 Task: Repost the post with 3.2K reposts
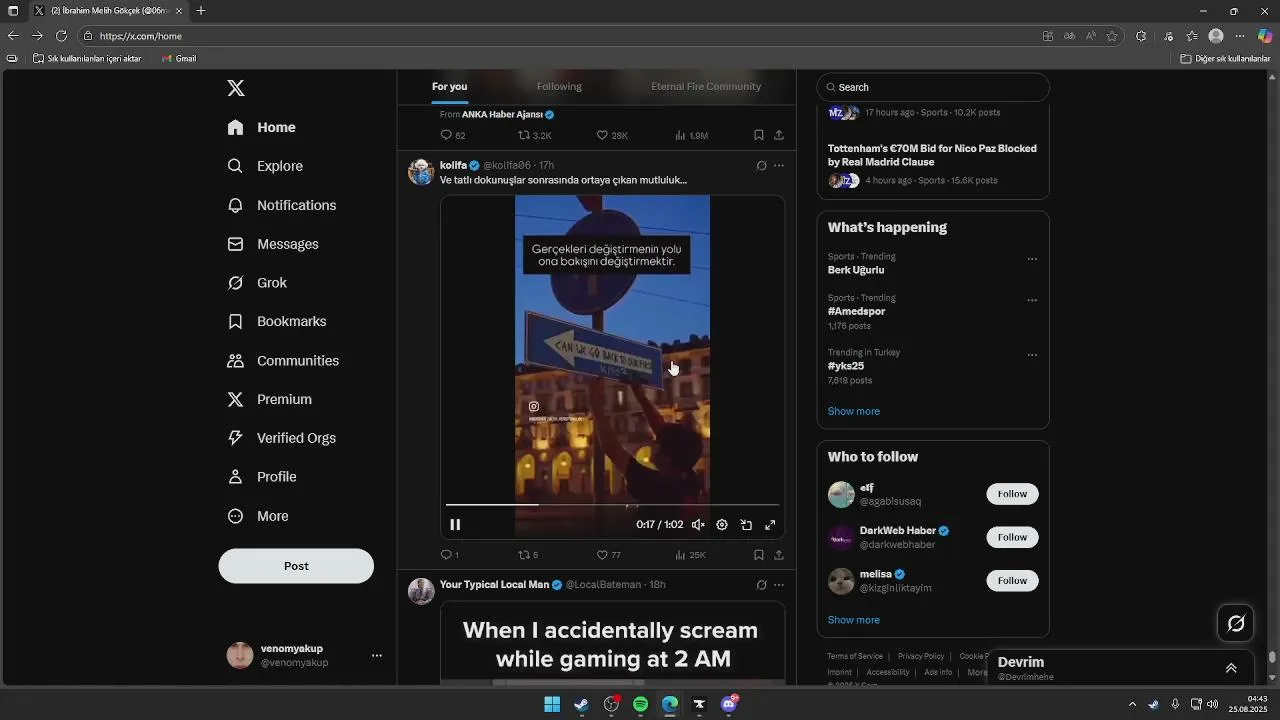coord(534,135)
